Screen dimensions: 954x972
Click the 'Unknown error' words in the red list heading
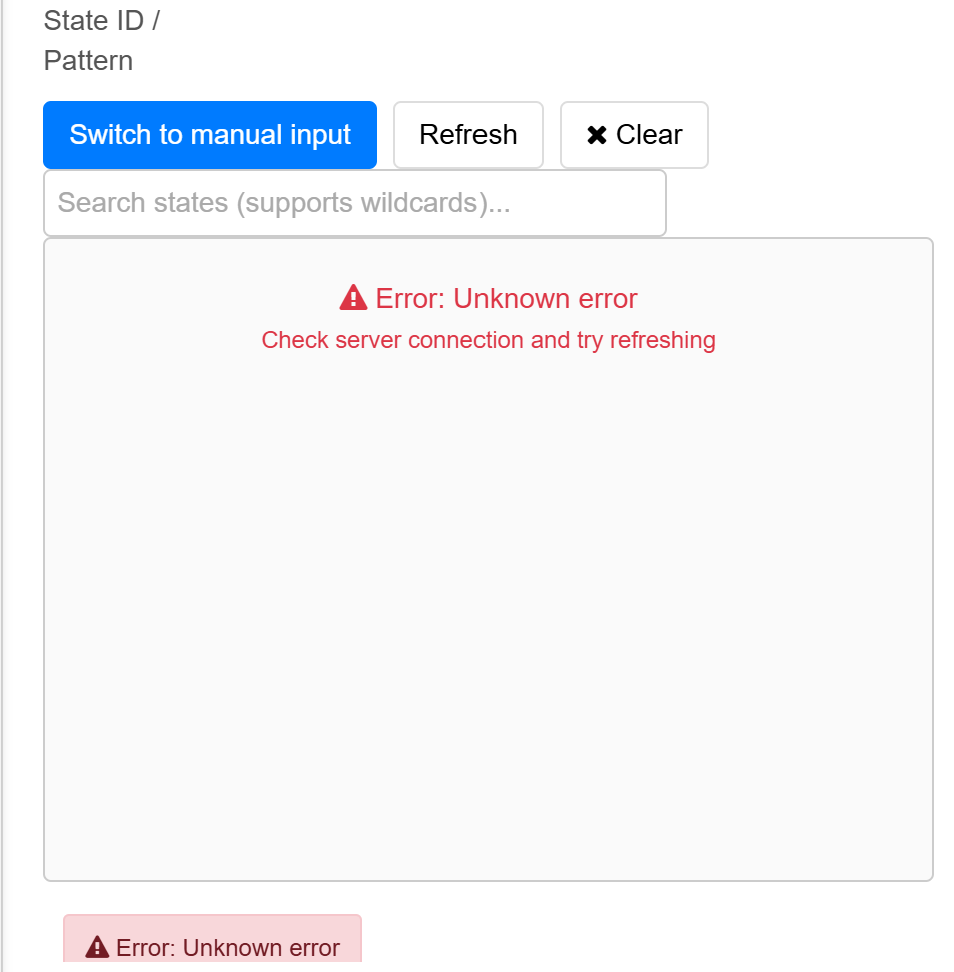tap(545, 298)
